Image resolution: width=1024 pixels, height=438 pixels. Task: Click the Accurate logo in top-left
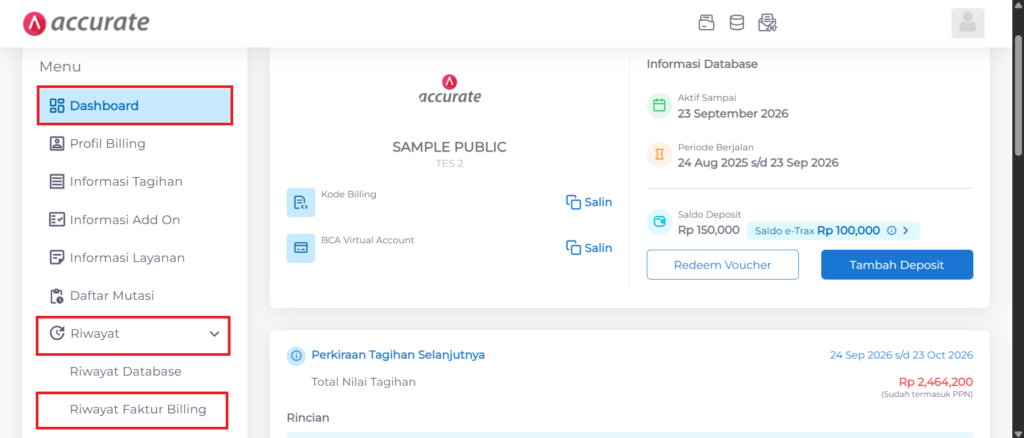pos(86,22)
